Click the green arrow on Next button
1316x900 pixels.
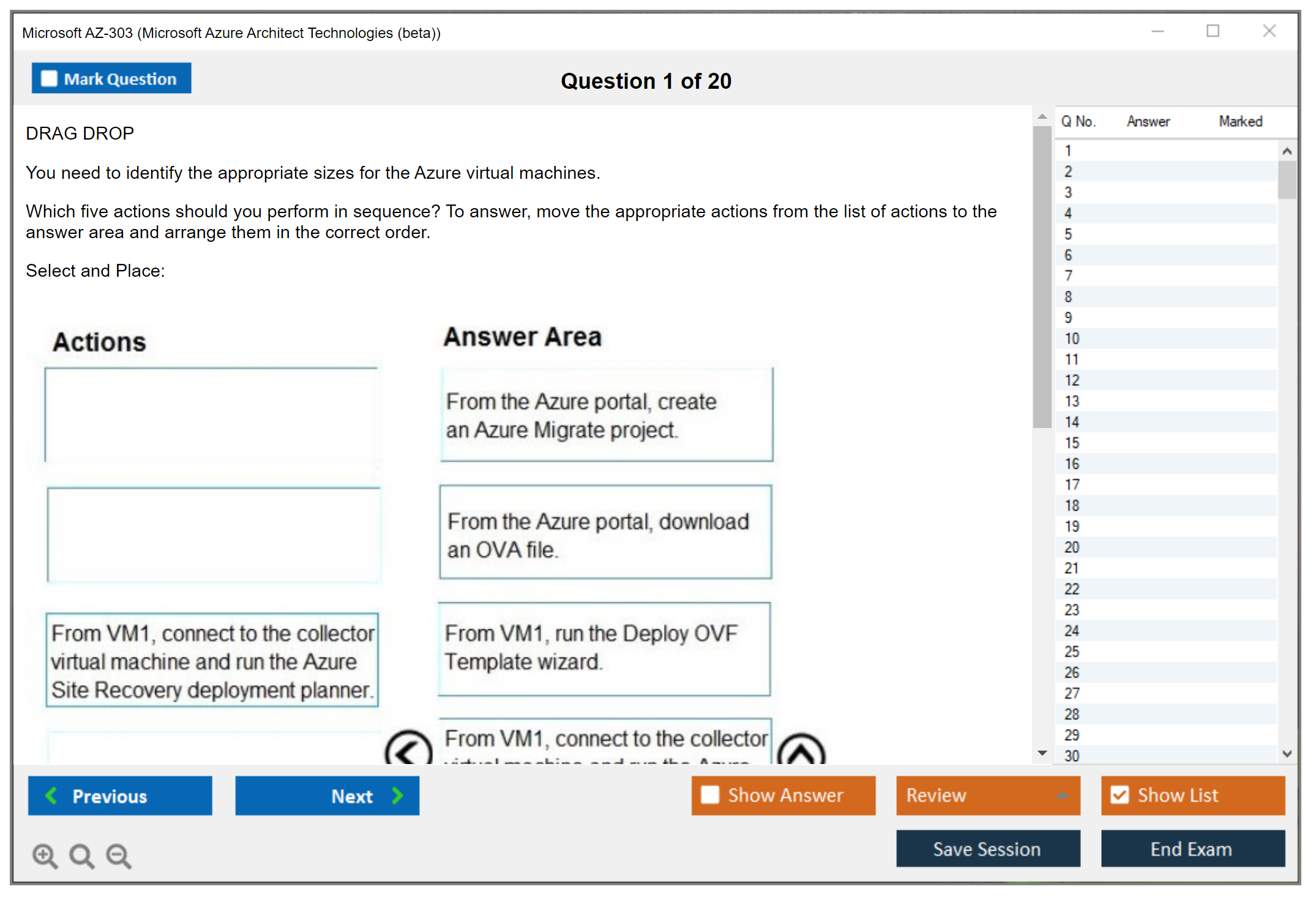click(397, 795)
